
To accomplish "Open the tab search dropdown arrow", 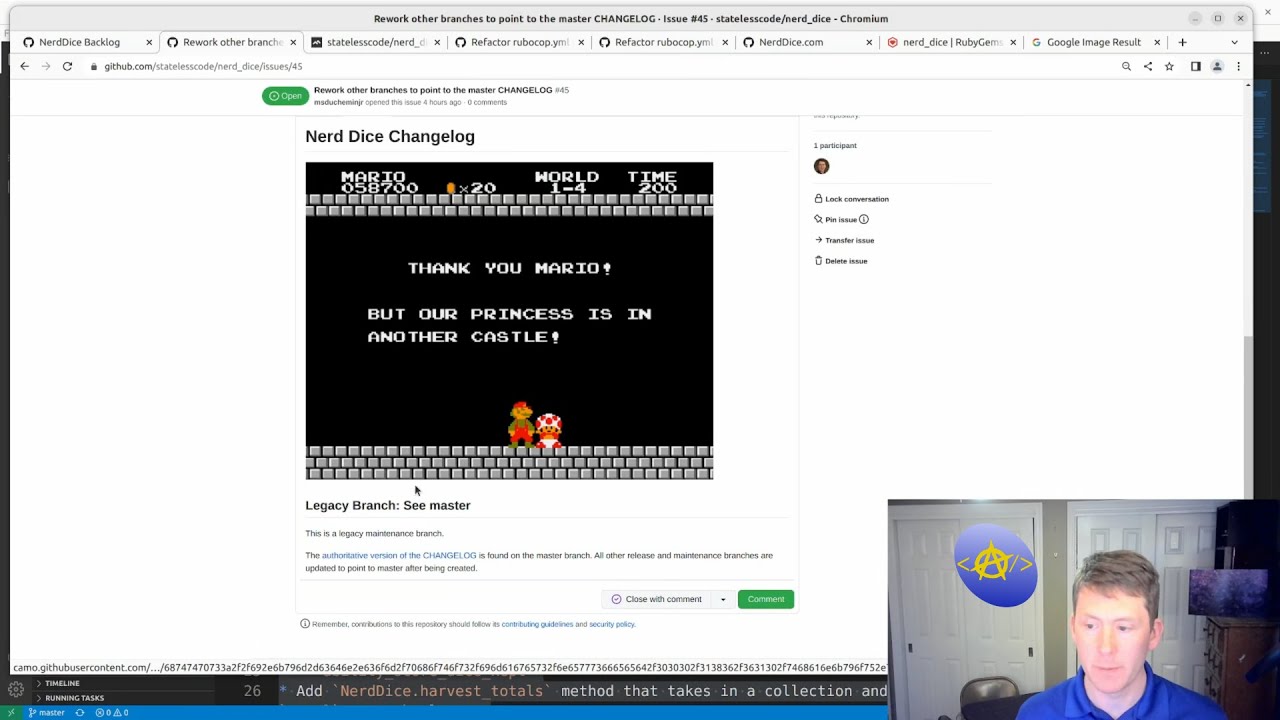I will [x=1234, y=42].
